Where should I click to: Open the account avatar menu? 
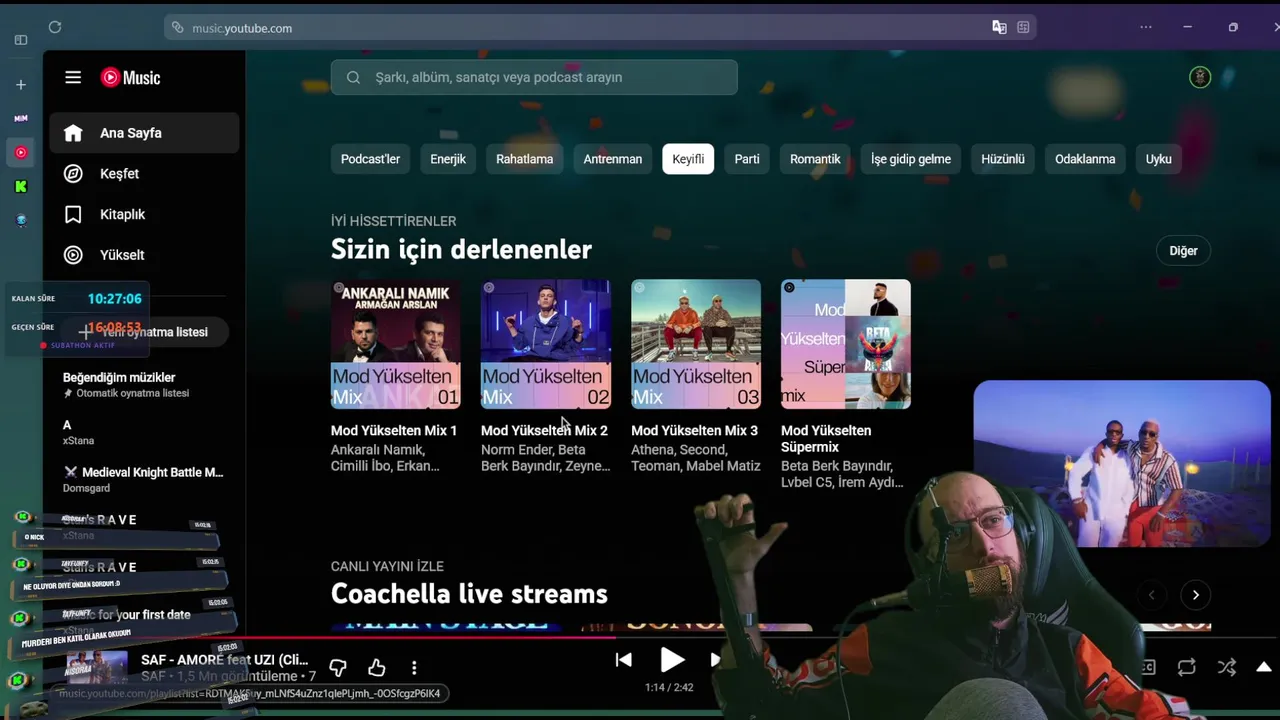coord(1200,77)
